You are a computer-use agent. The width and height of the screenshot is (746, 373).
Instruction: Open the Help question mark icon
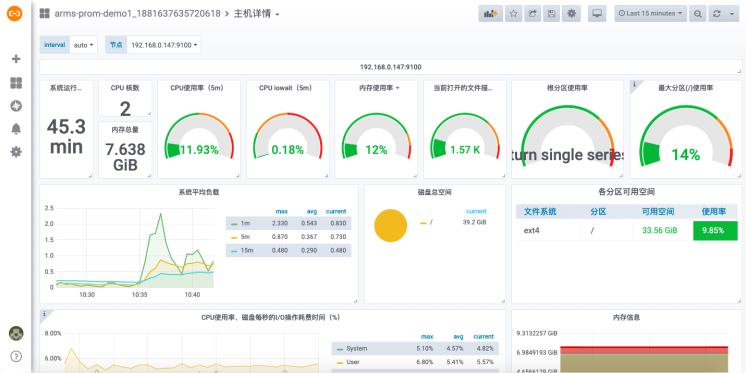tap(16, 356)
